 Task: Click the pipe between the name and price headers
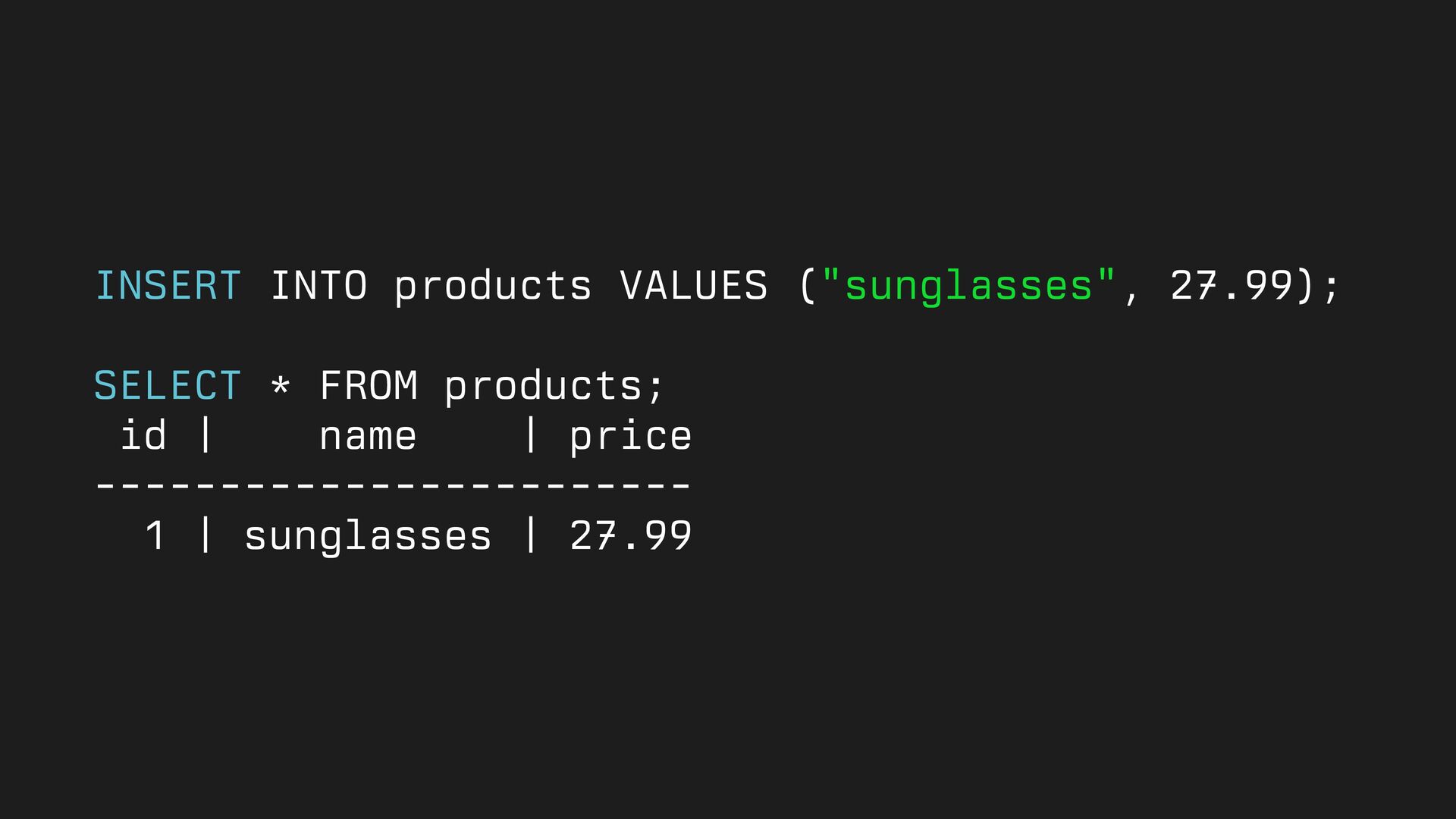[x=531, y=436]
